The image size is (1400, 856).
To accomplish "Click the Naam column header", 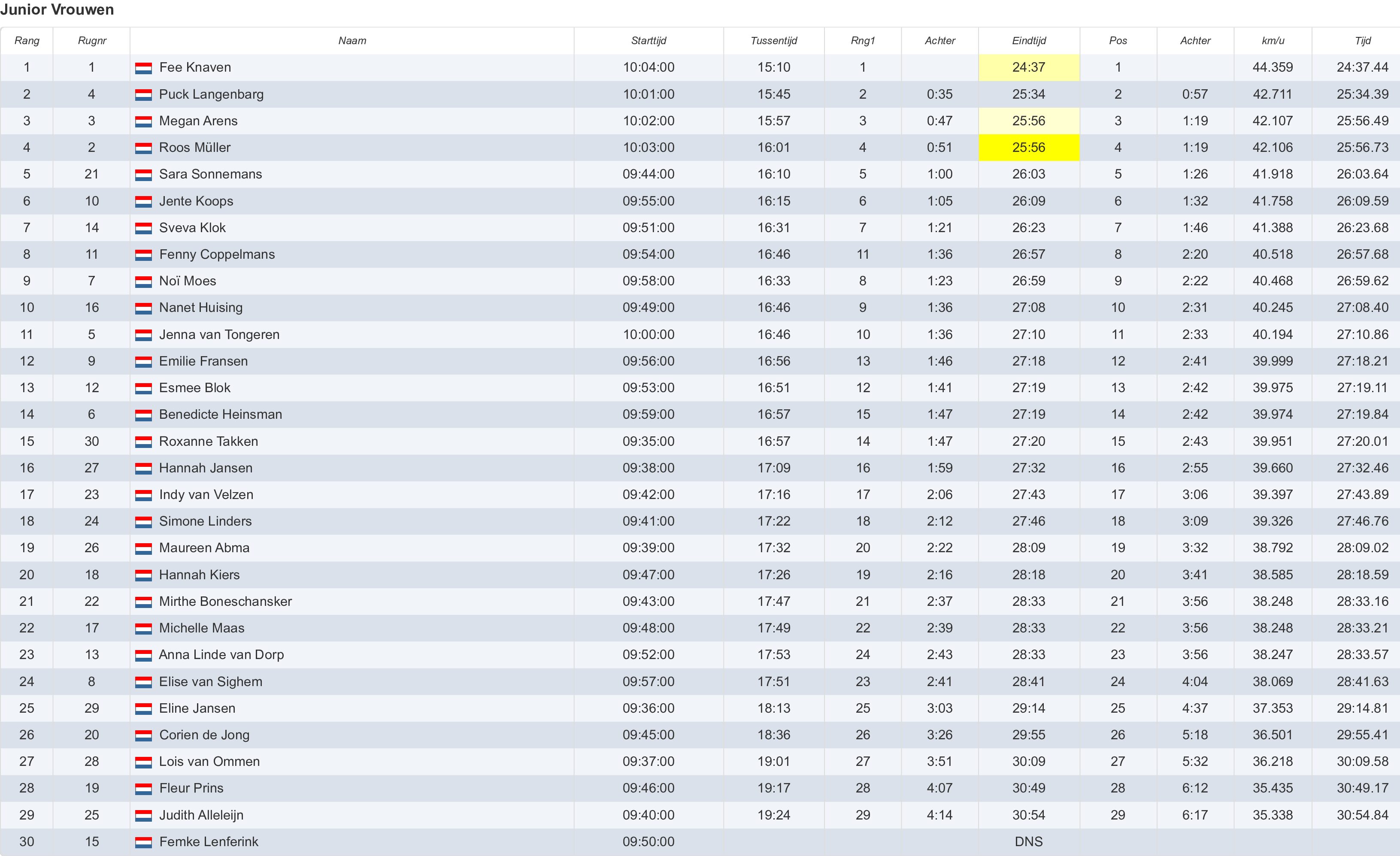I will coord(352,40).
